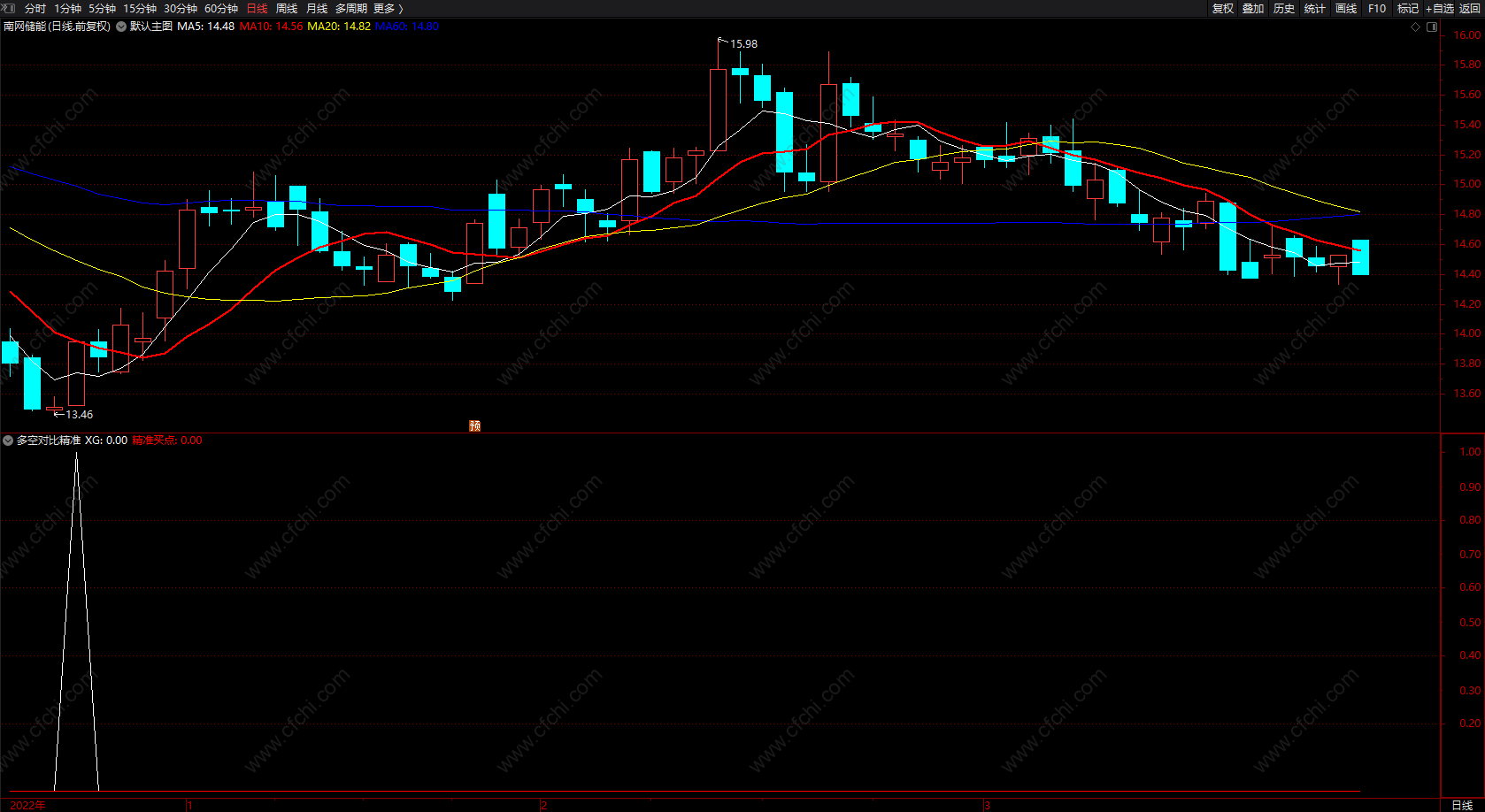This screenshot has height=812, width=1485.
Task: Select the 5分钟 period tab
Action: [102, 9]
